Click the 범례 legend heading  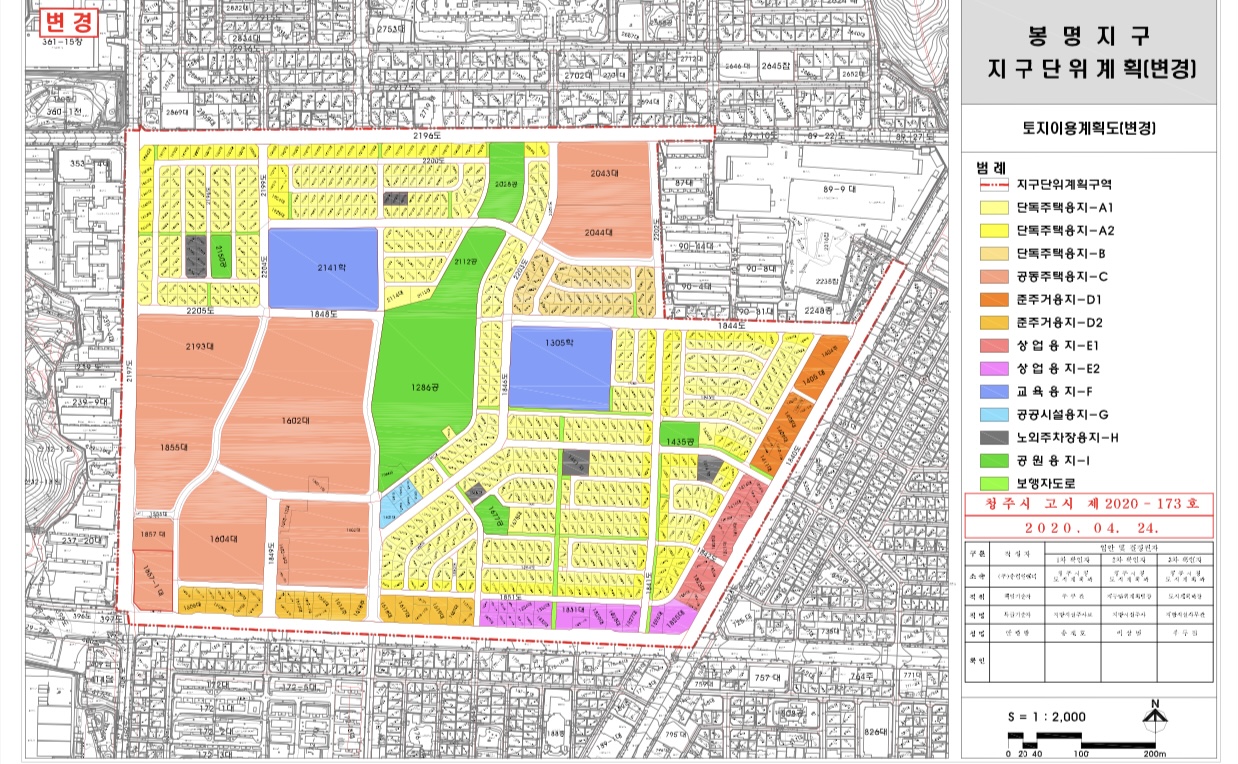coord(991,166)
